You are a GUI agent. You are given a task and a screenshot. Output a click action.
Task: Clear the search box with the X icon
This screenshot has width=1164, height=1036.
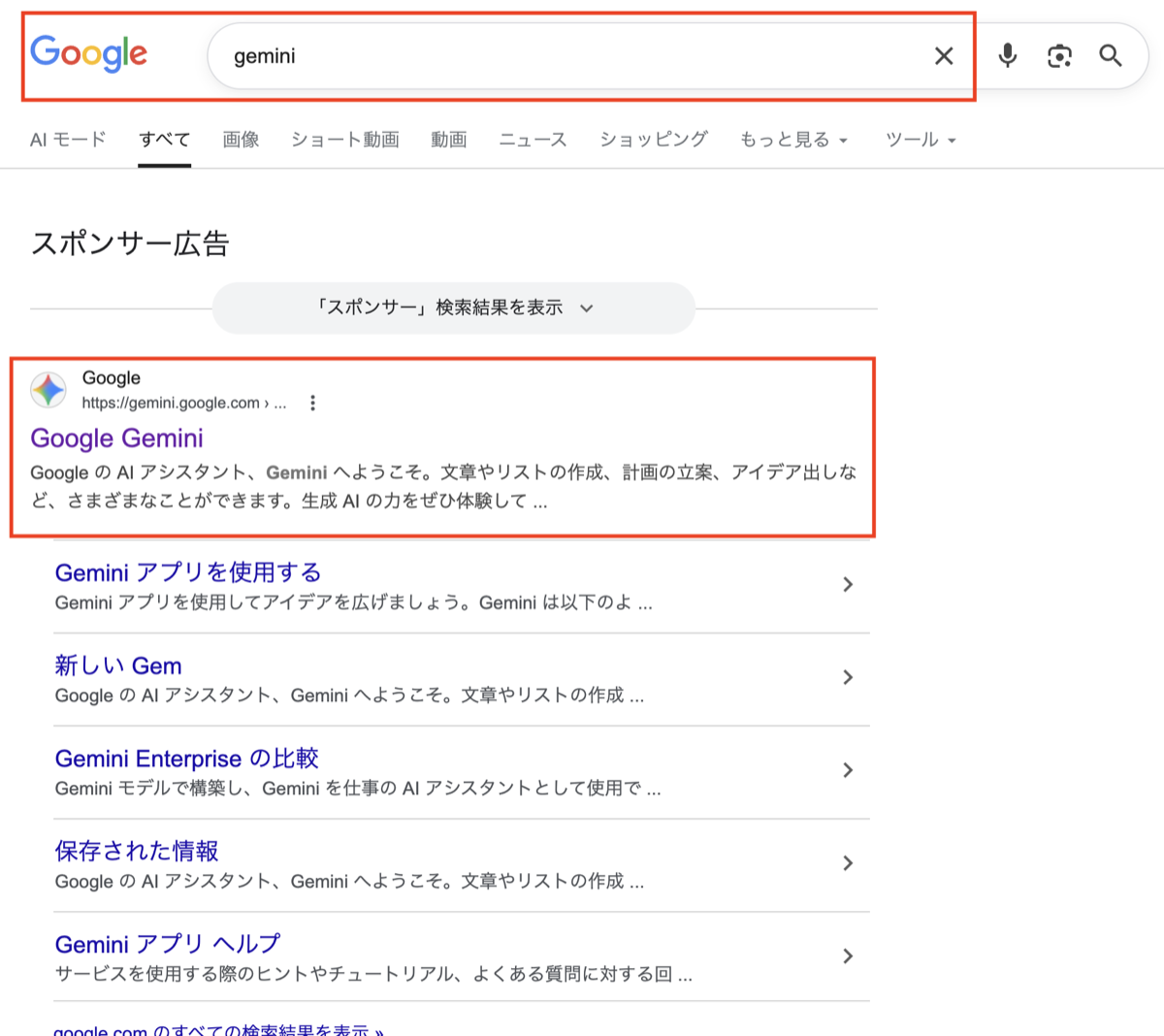pos(943,55)
